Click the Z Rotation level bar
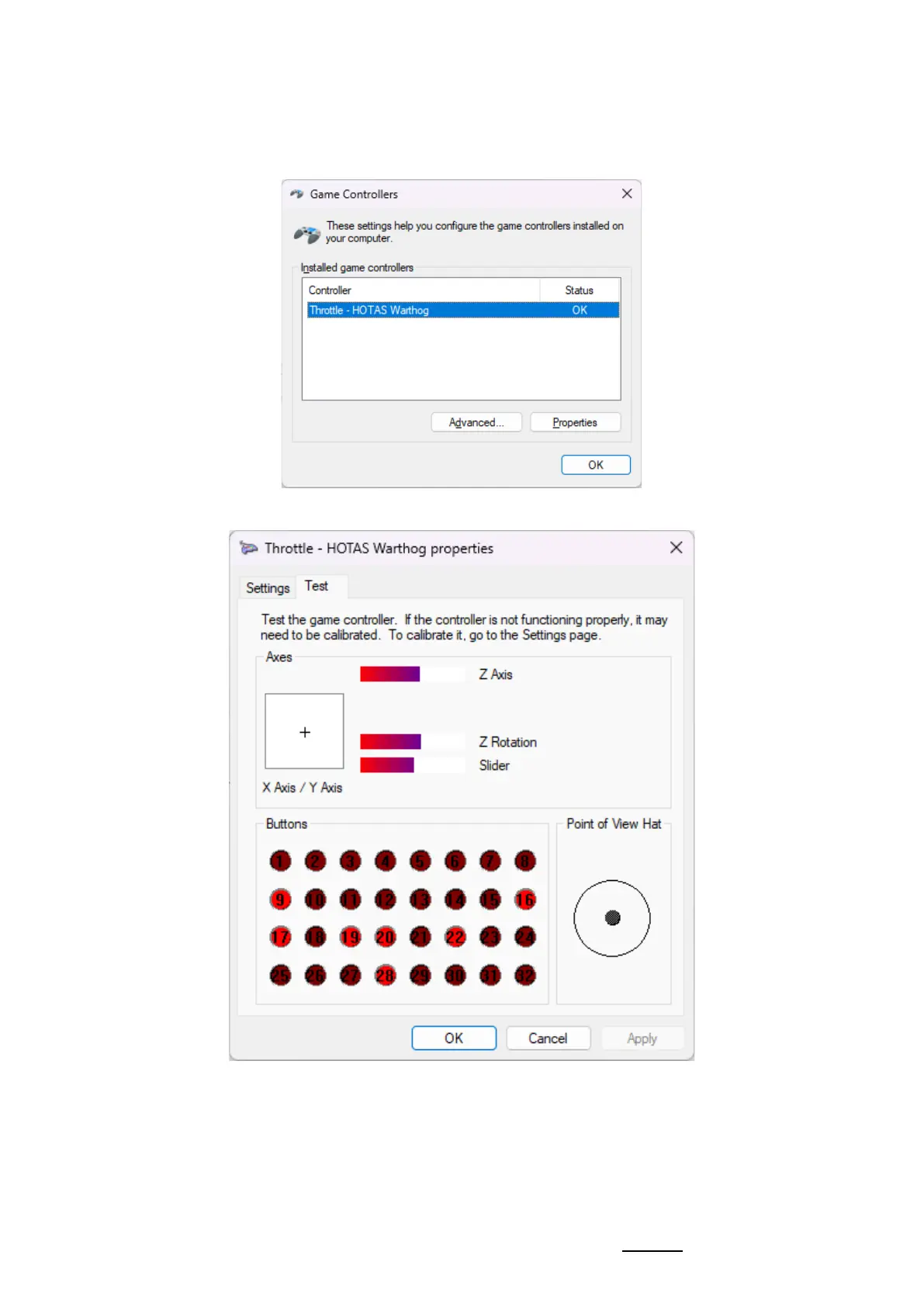Screen dimensions: 924x1307 click(413, 741)
